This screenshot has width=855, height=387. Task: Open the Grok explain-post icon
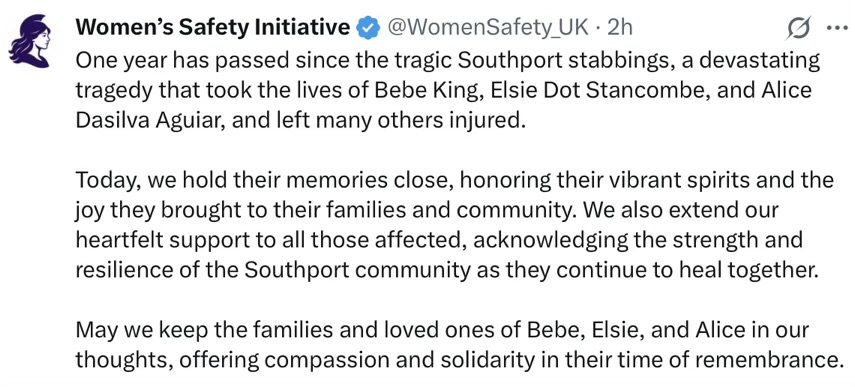(798, 28)
